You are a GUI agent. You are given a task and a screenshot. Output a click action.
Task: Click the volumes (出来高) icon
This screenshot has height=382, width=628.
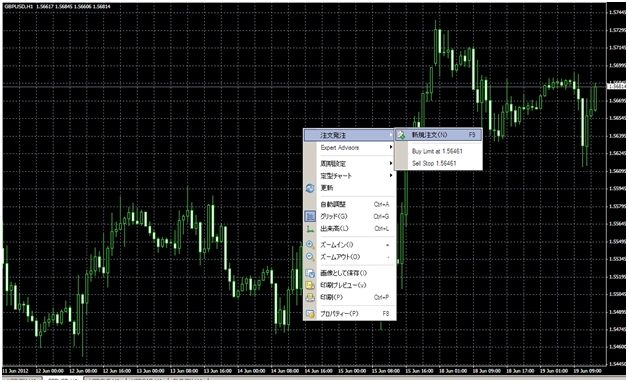click(310, 229)
